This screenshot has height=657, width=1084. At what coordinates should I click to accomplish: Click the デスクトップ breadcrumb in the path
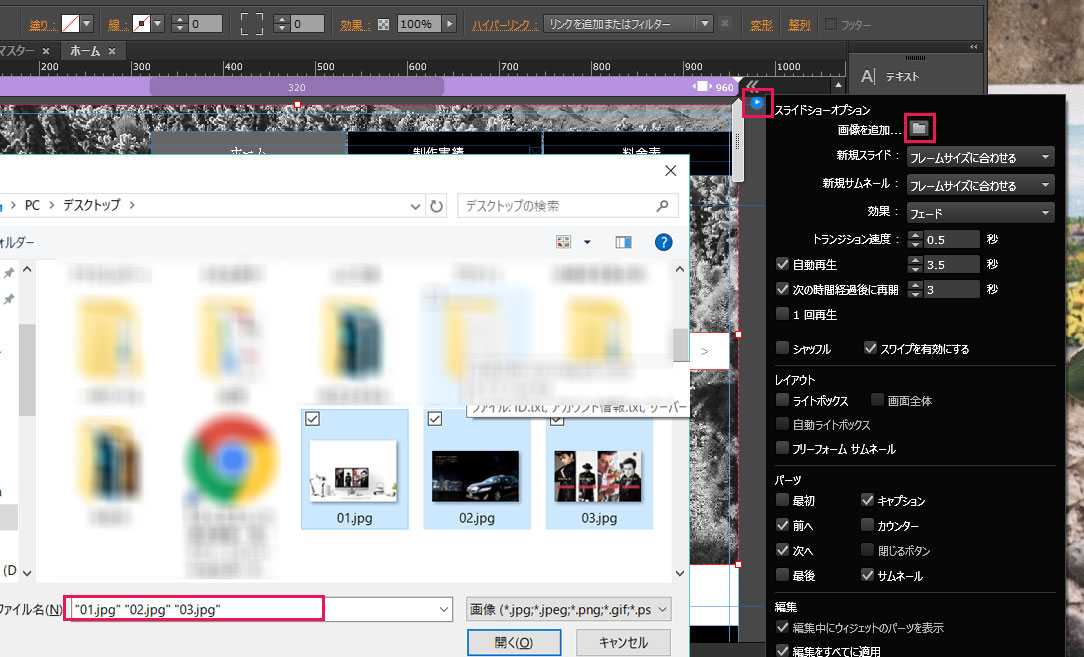(x=91, y=205)
